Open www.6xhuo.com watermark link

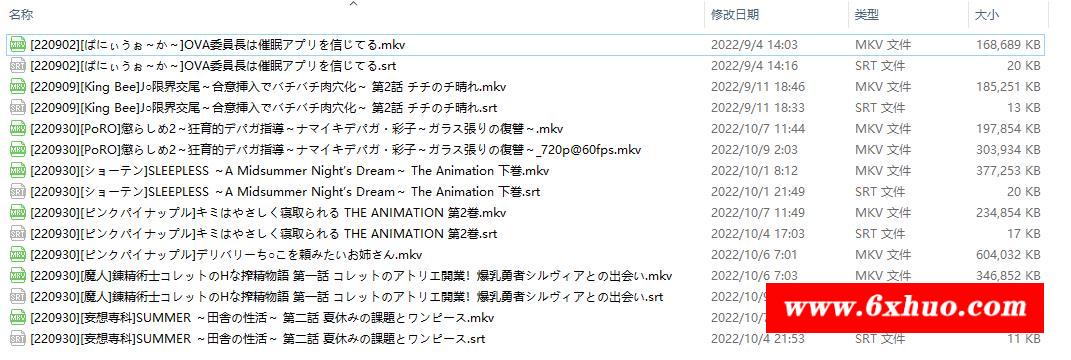[905, 307]
